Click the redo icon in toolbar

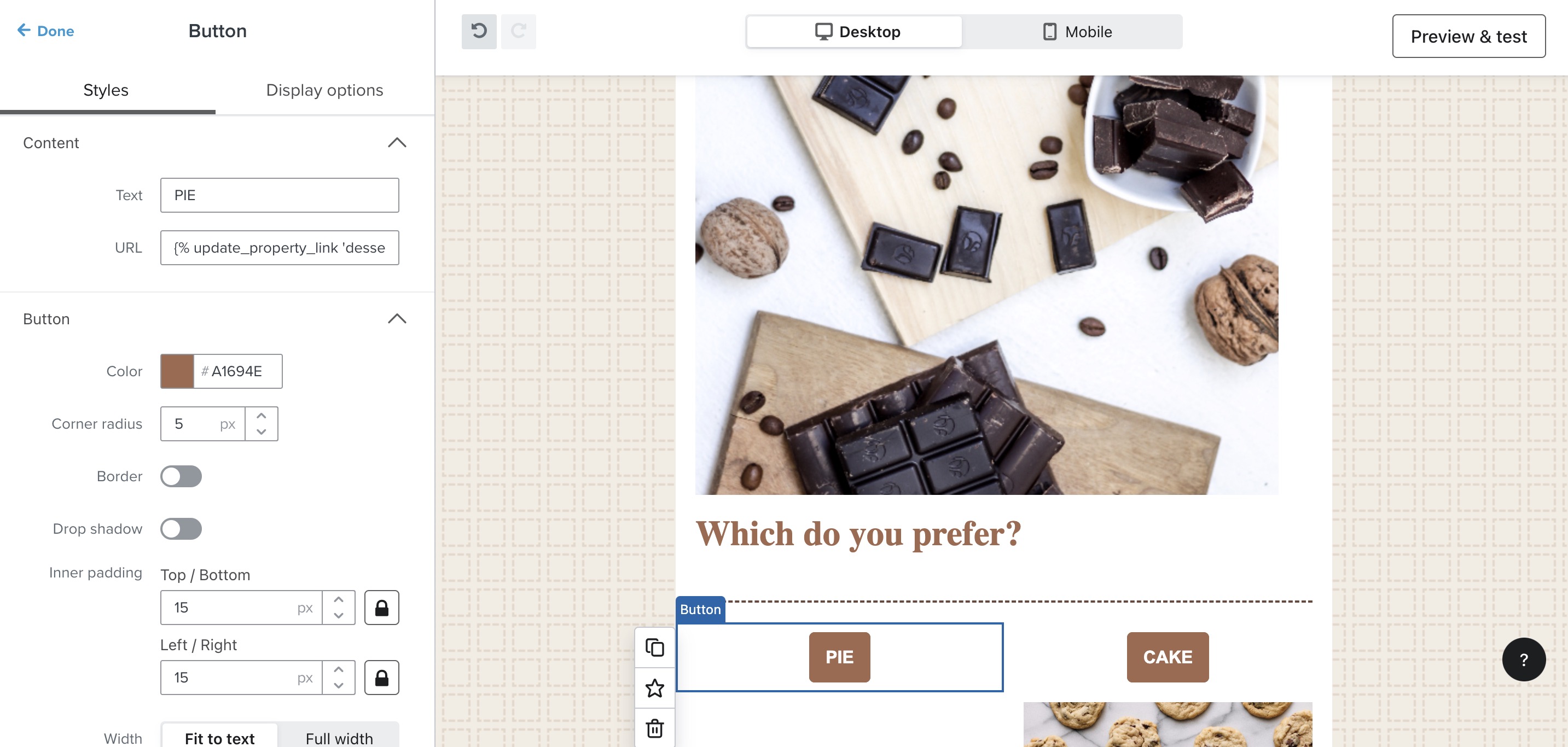[520, 31]
